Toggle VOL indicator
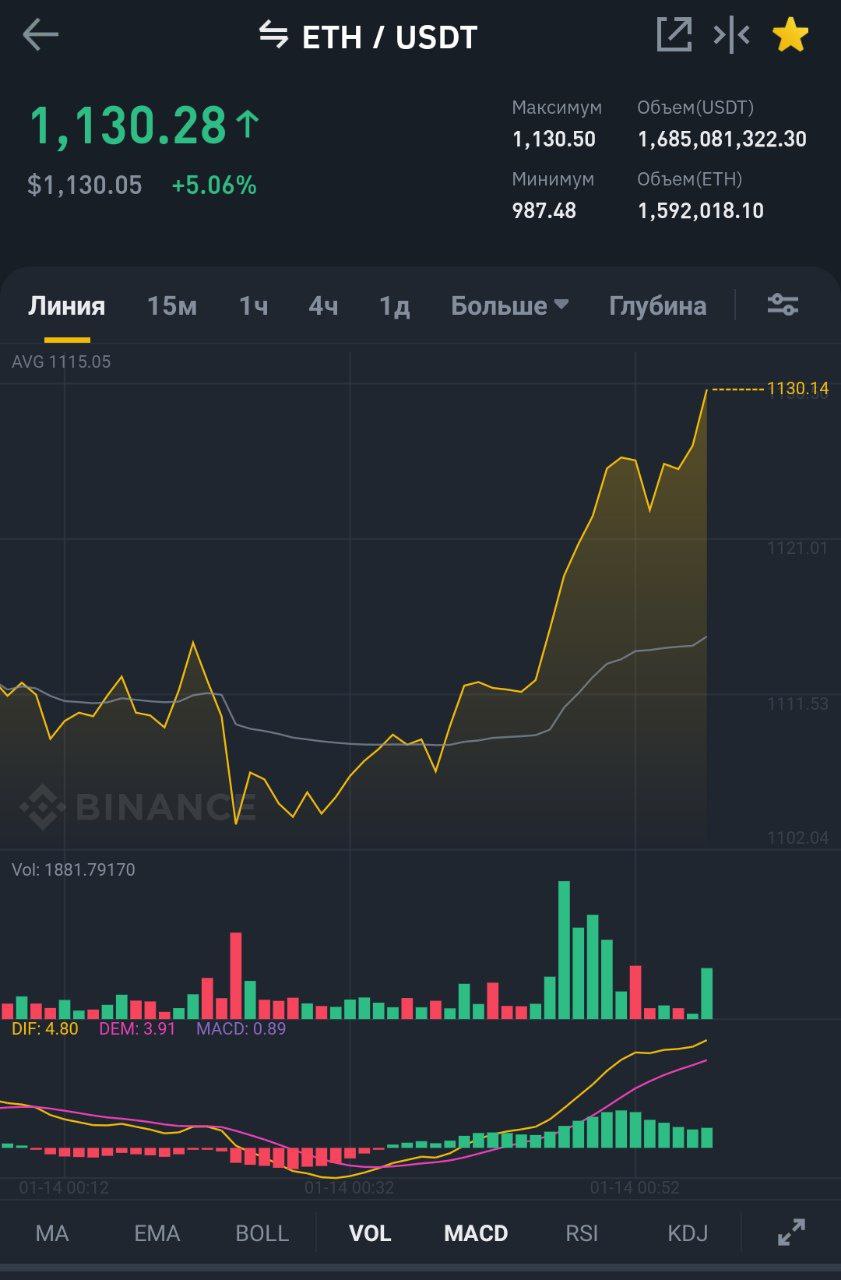Viewport: 841px width, 1280px height. click(370, 1233)
